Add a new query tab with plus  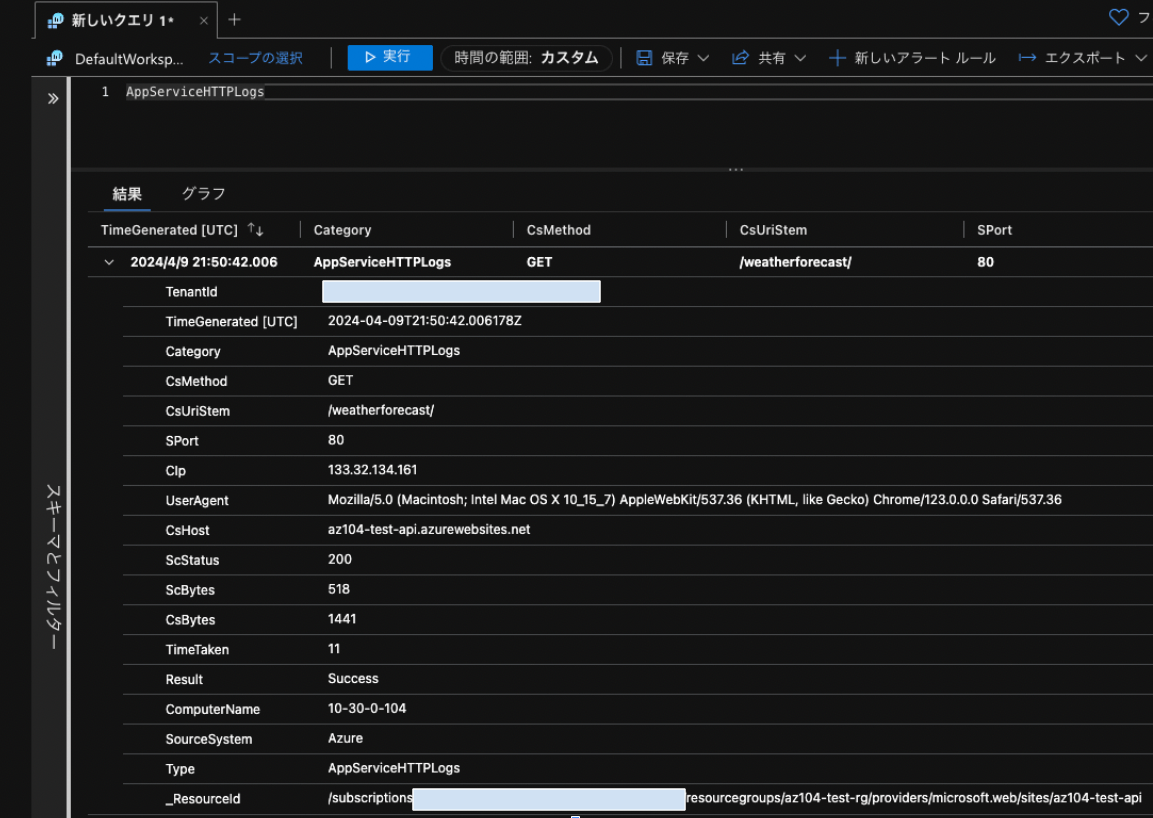pos(234,20)
